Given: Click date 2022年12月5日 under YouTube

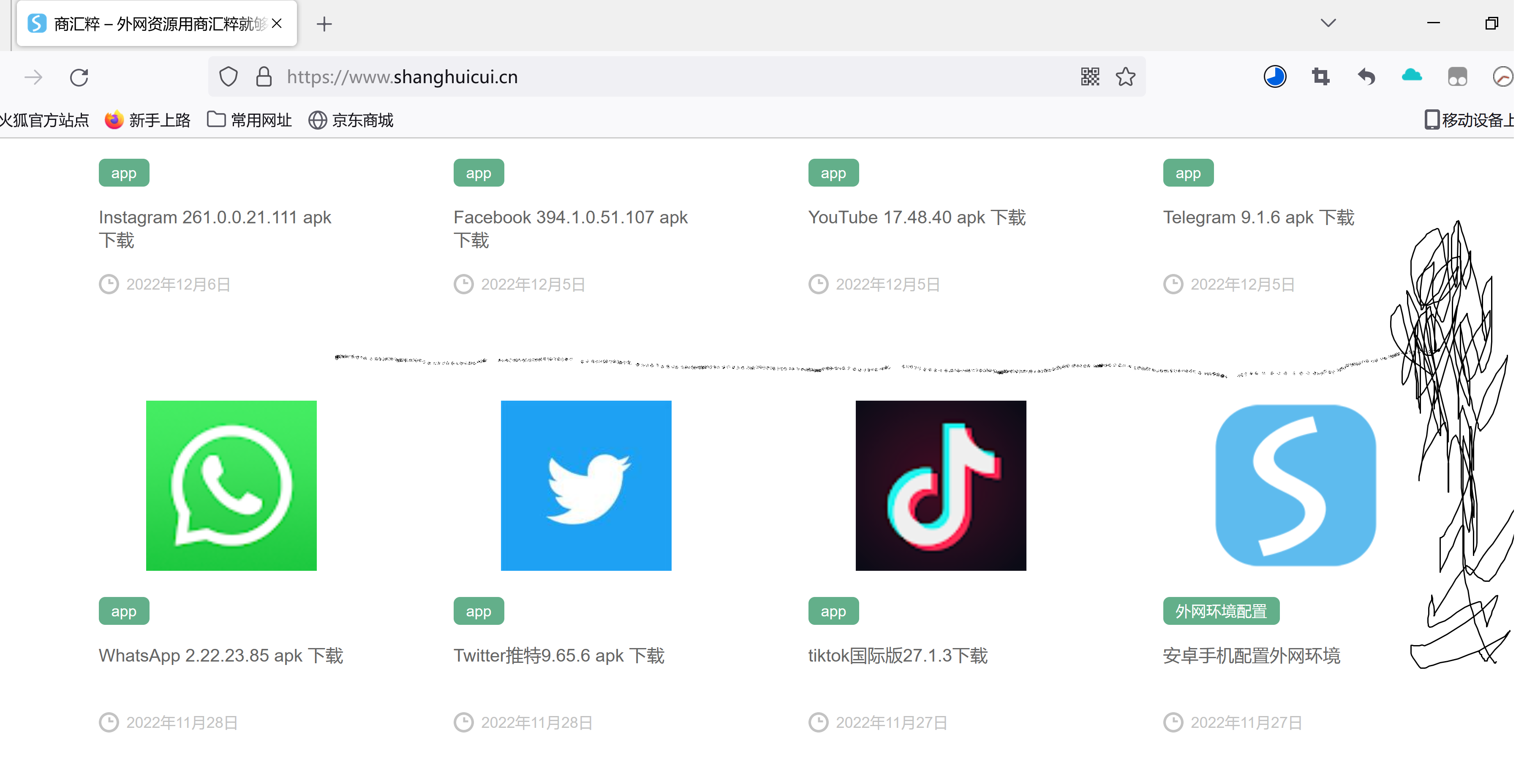Looking at the screenshot, I should (887, 285).
